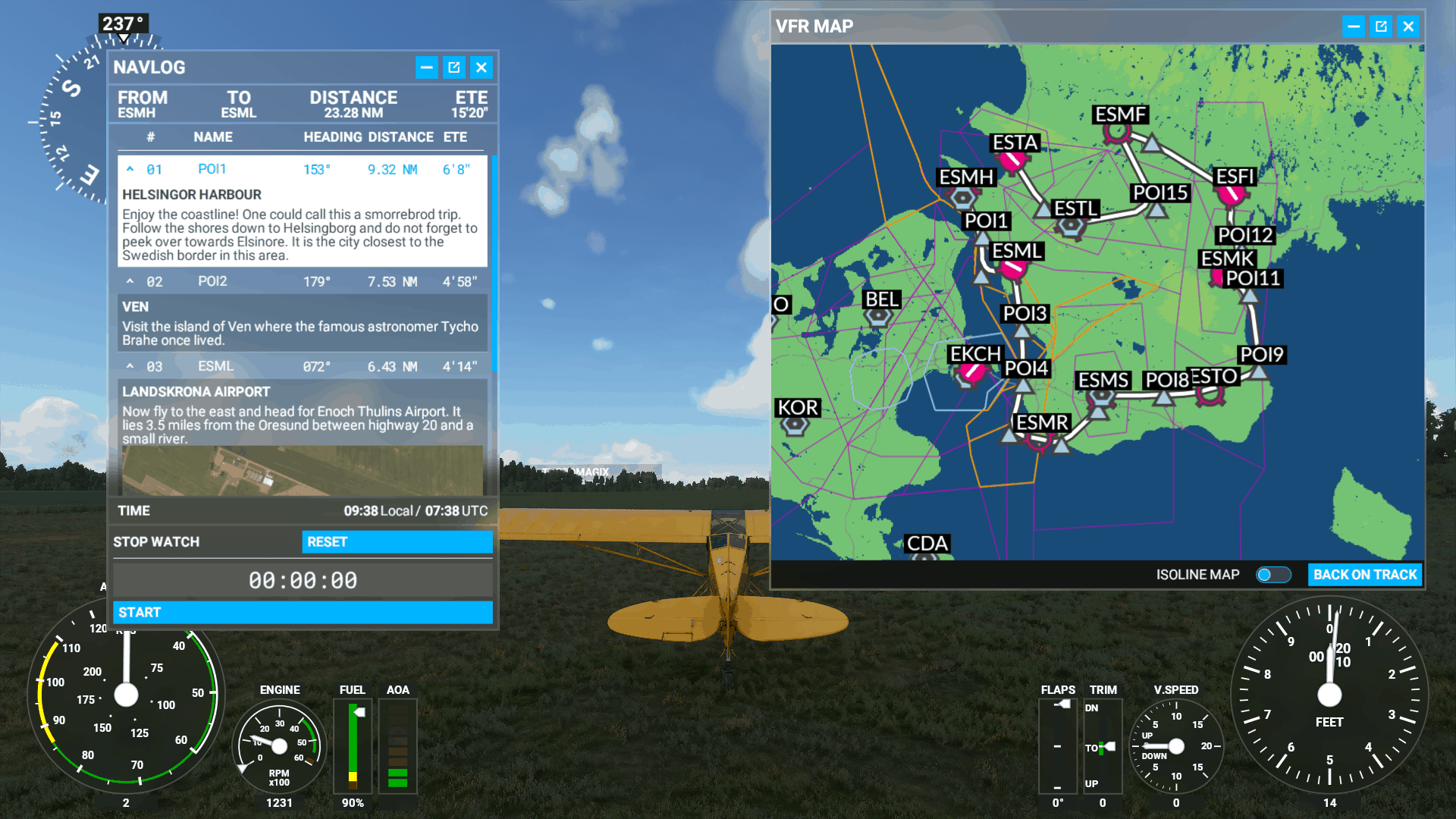Pop out the NAVLOG panel window

tap(453, 67)
